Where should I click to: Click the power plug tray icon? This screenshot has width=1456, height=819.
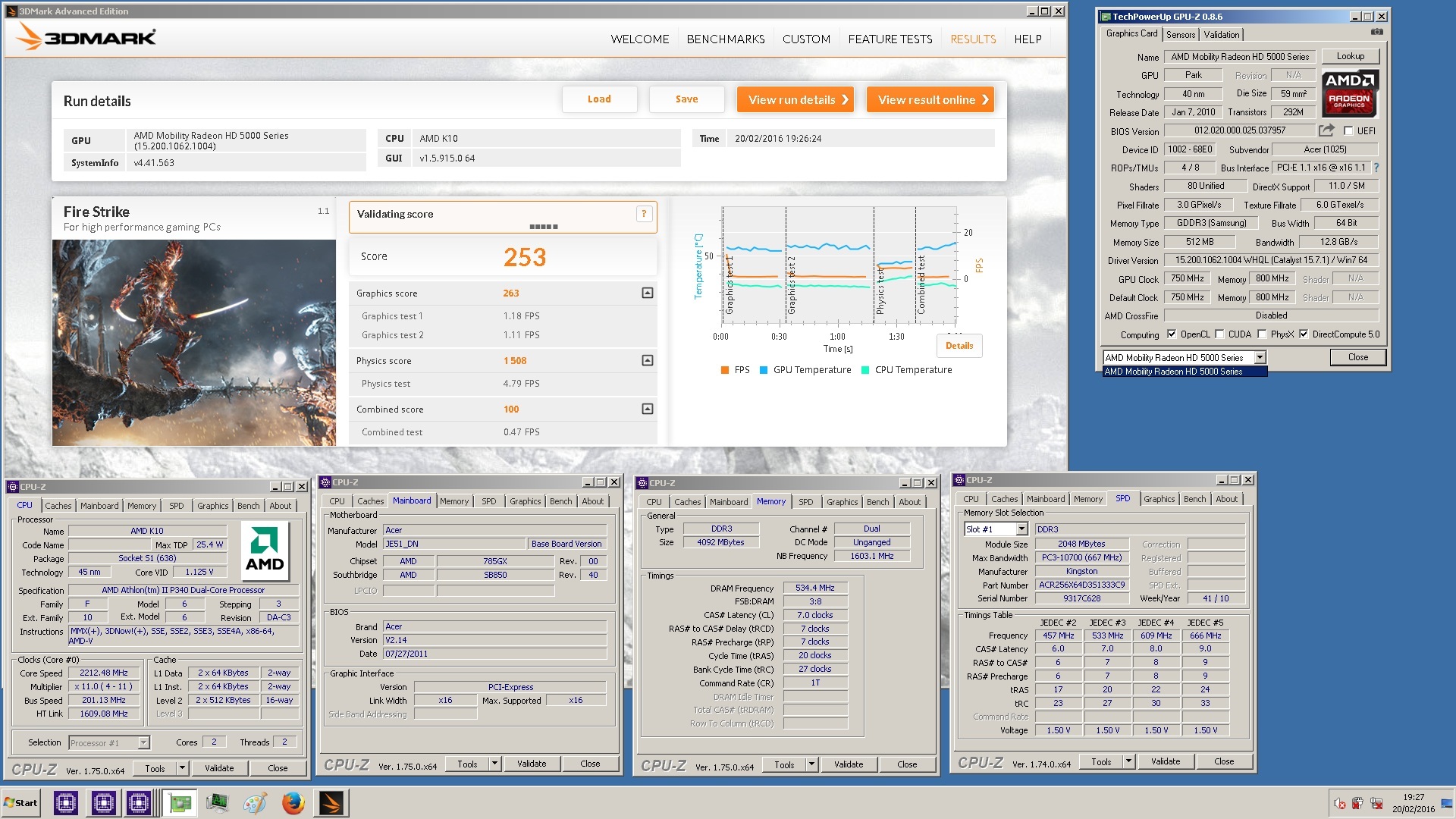tap(1357, 804)
